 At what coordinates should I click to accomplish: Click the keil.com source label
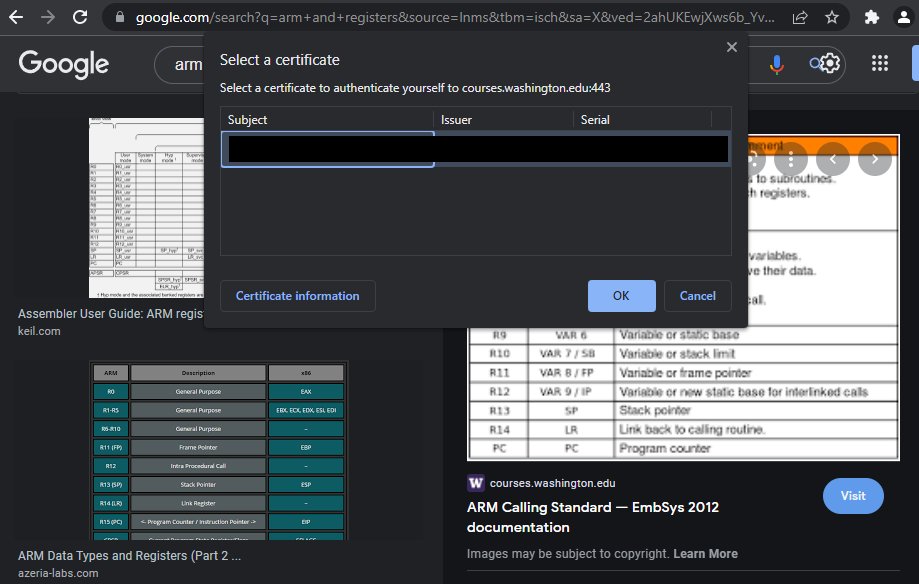39,331
